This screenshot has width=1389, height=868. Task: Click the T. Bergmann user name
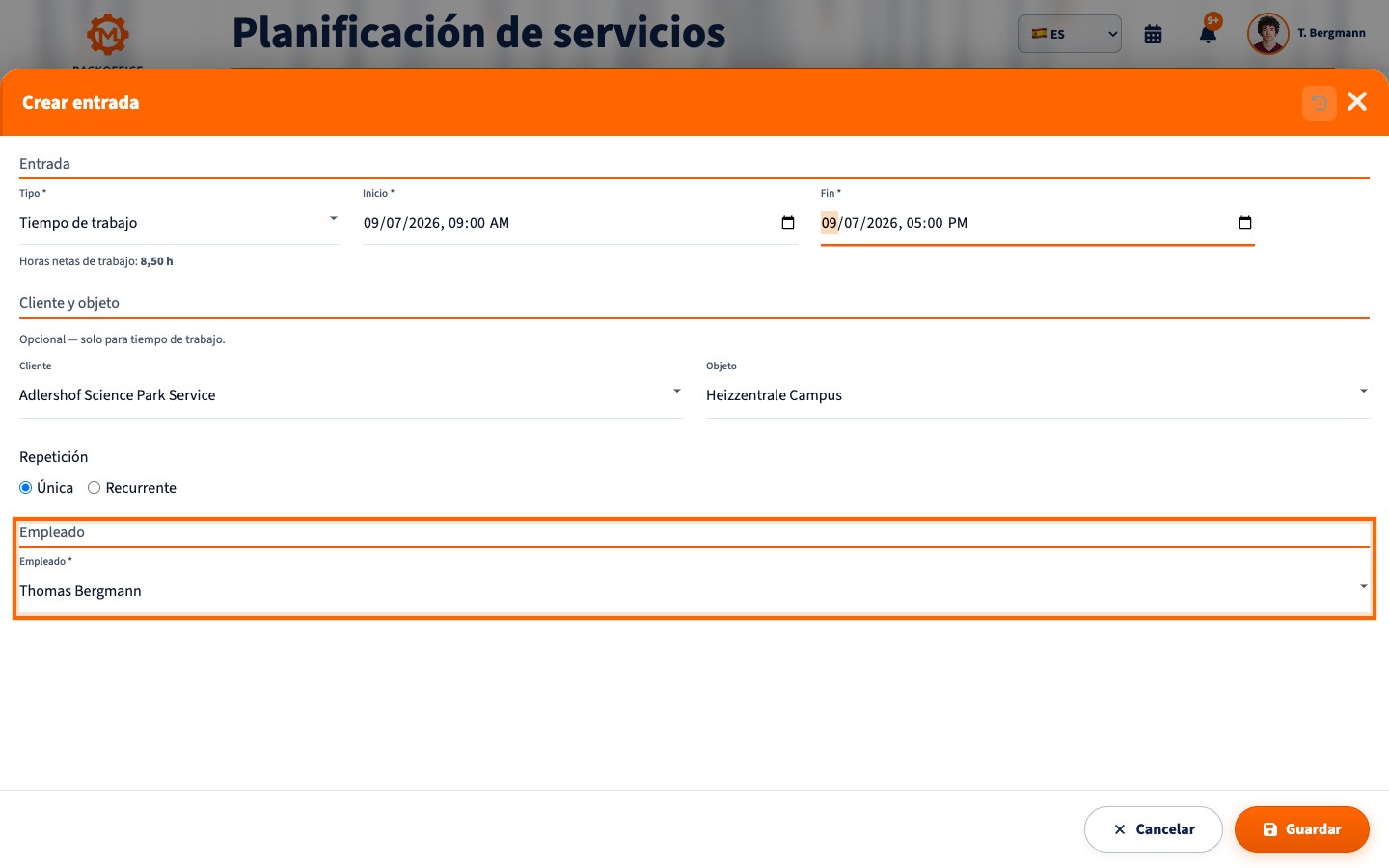[1331, 33]
